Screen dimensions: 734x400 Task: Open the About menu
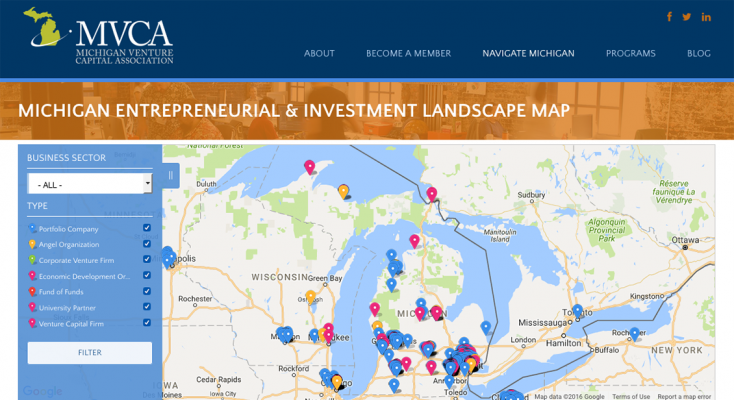[319, 53]
